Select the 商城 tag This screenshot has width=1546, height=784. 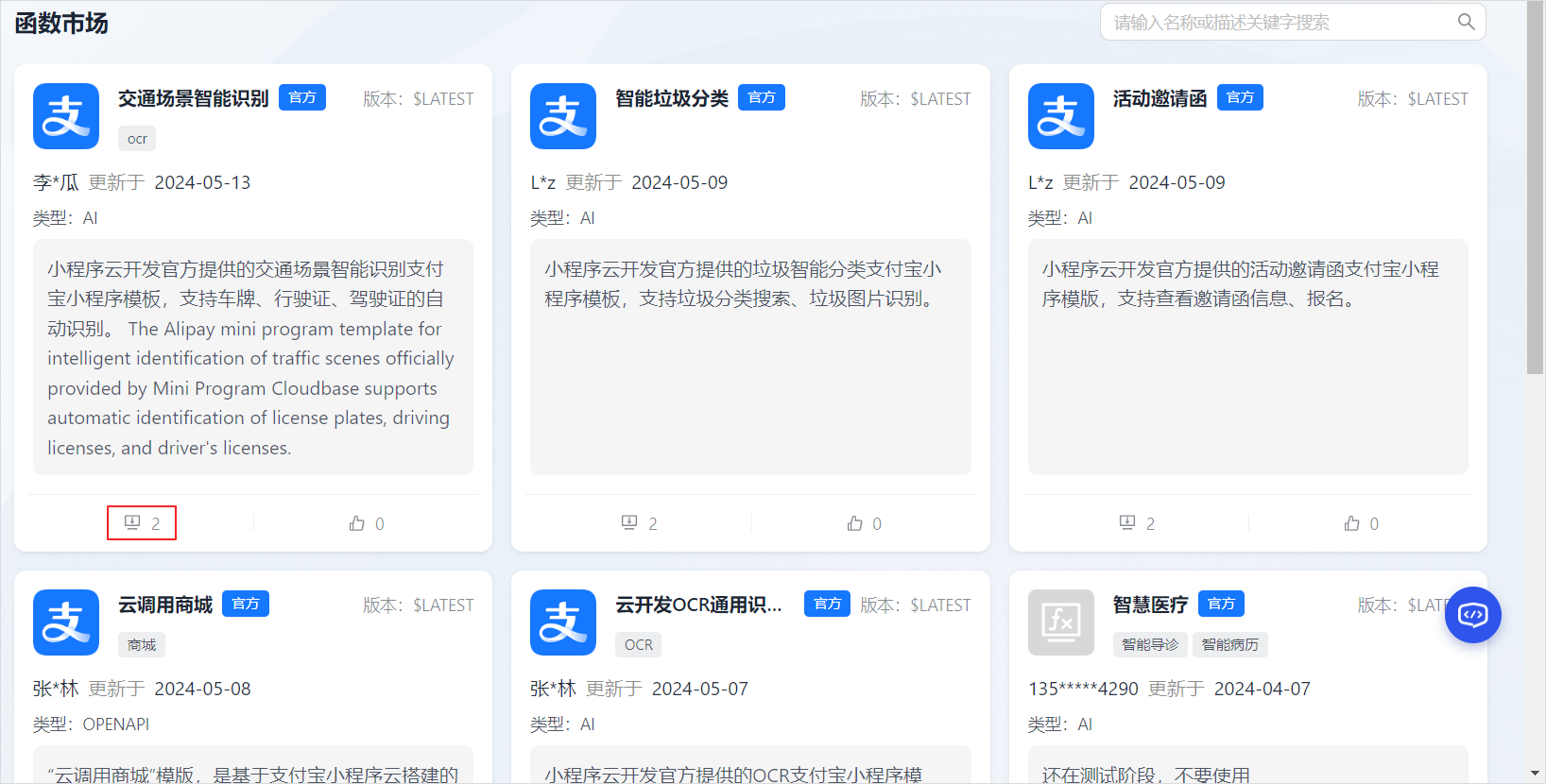tap(142, 645)
